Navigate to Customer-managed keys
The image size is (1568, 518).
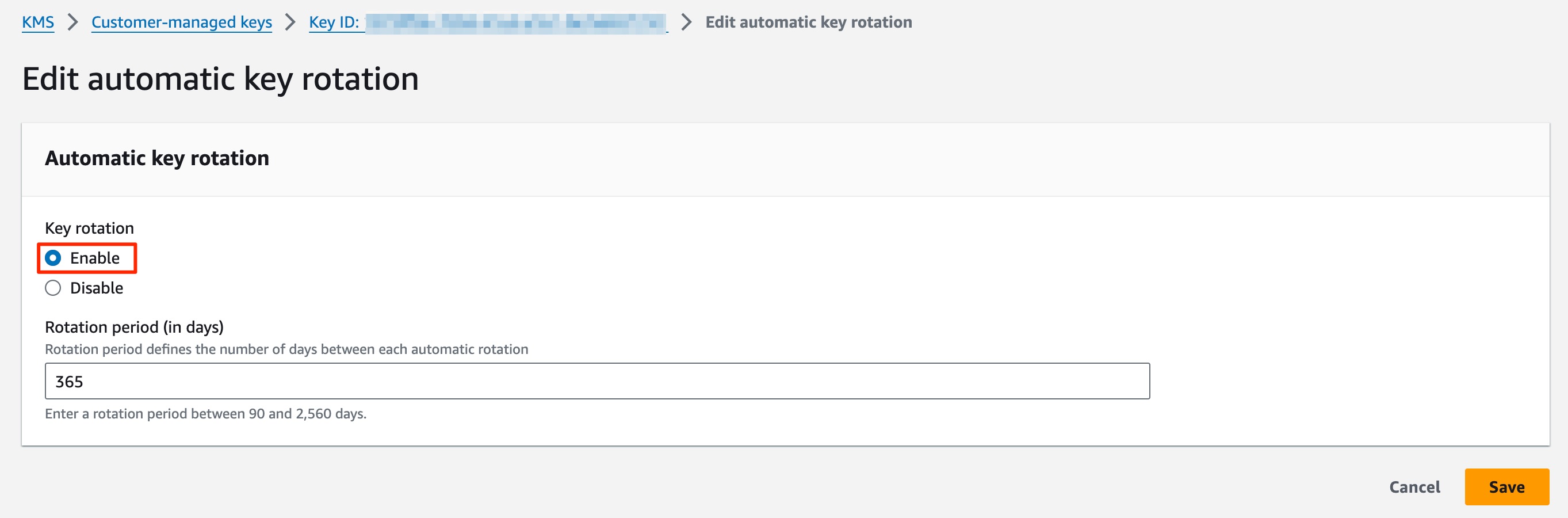point(181,22)
